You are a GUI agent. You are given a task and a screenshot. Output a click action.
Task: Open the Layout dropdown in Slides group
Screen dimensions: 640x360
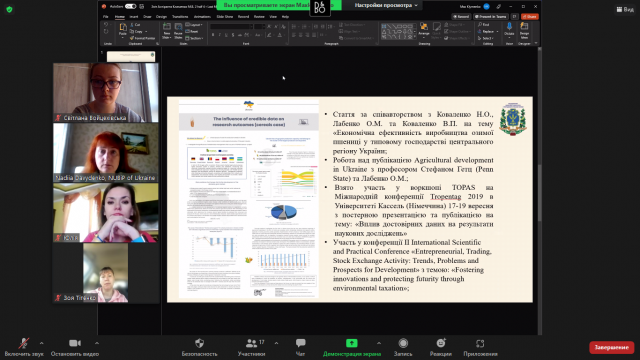(x=194, y=25)
